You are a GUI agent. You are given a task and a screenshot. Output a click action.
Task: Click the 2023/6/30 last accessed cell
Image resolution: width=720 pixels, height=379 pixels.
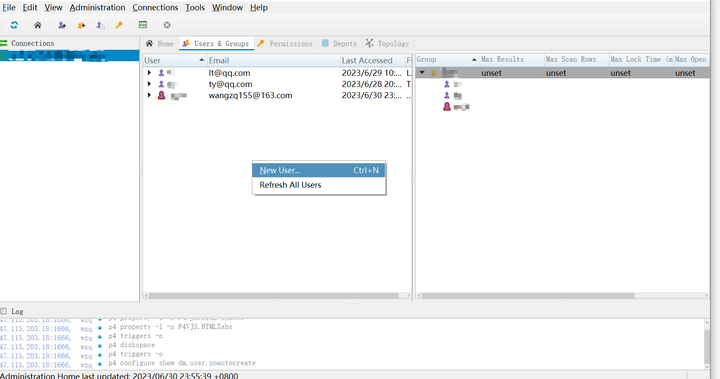371,96
